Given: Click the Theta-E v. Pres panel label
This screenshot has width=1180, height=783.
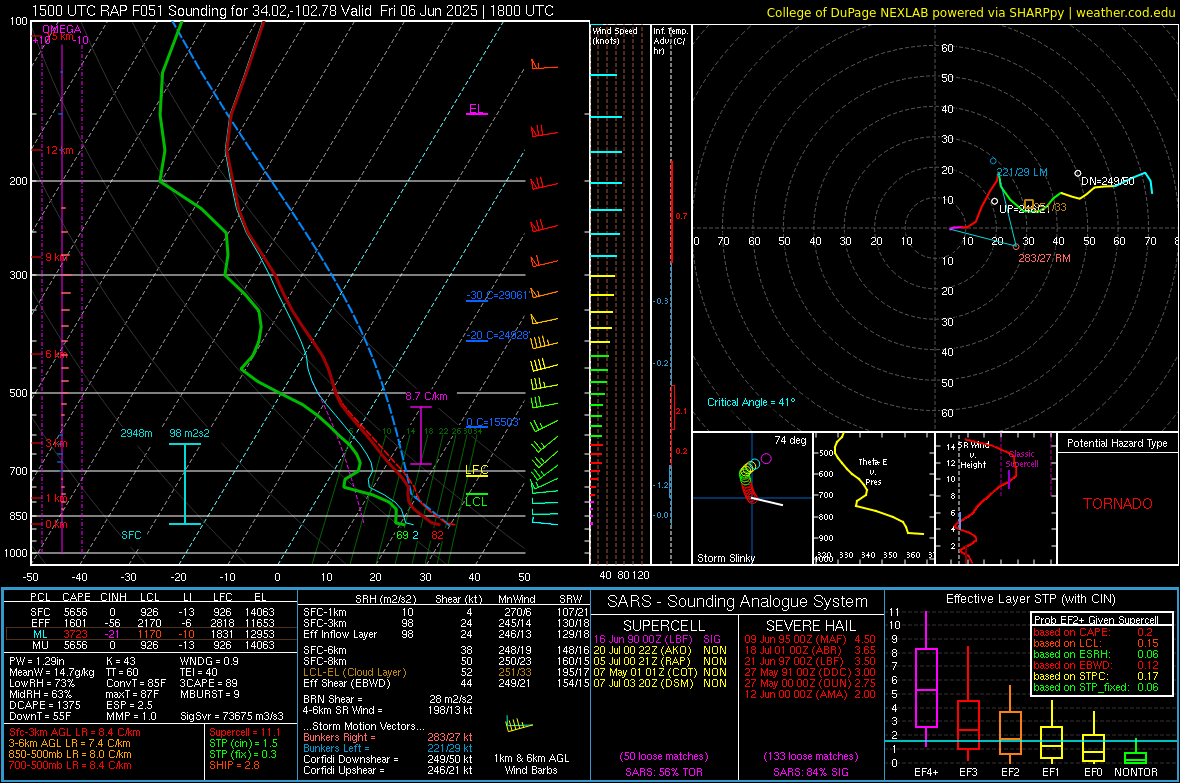Looking at the screenshot, I should point(872,471).
